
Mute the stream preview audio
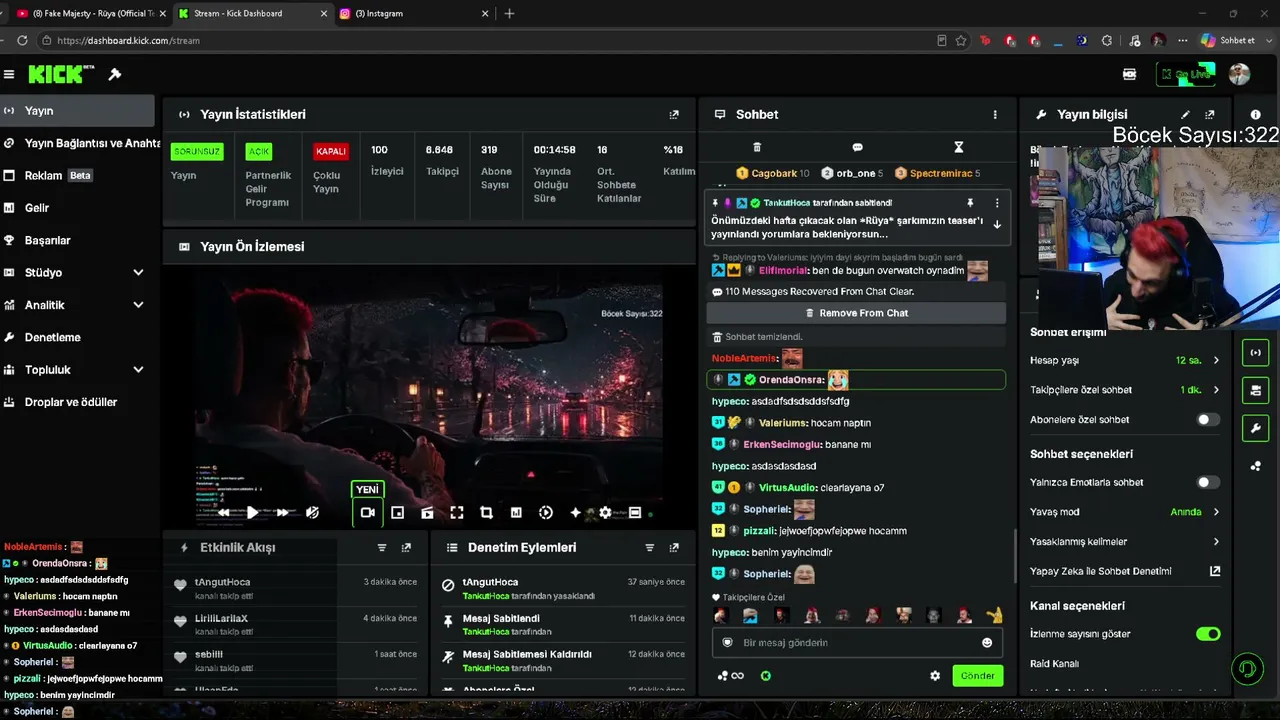click(312, 512)
